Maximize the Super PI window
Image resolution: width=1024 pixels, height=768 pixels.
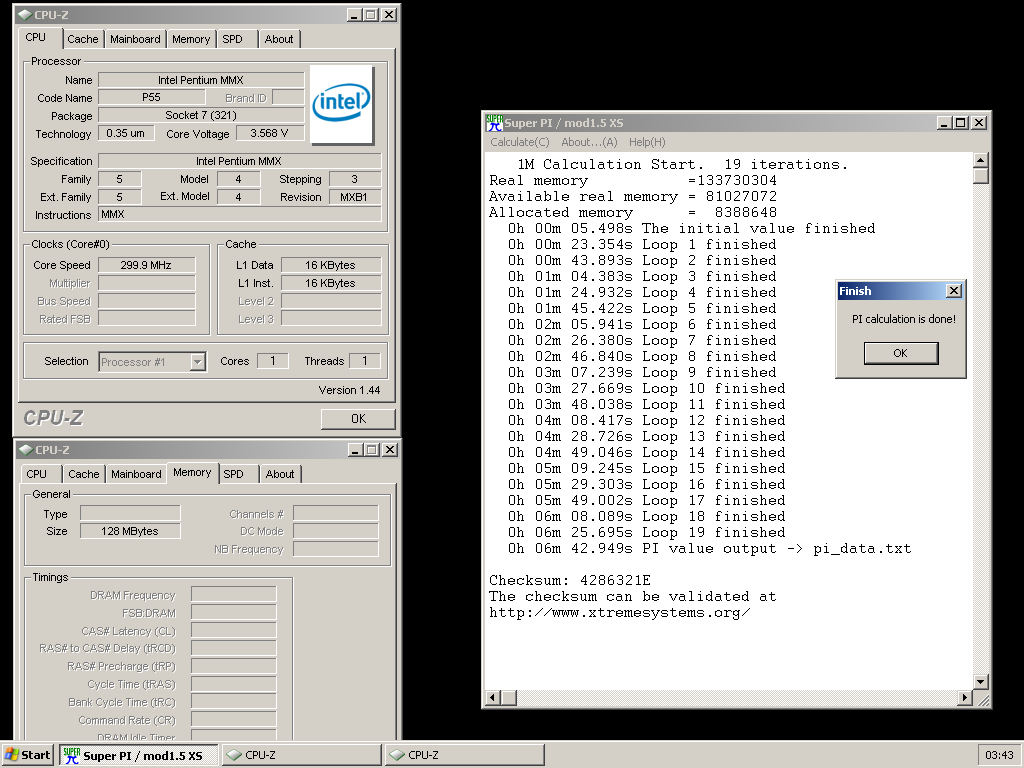click(960, 123)
